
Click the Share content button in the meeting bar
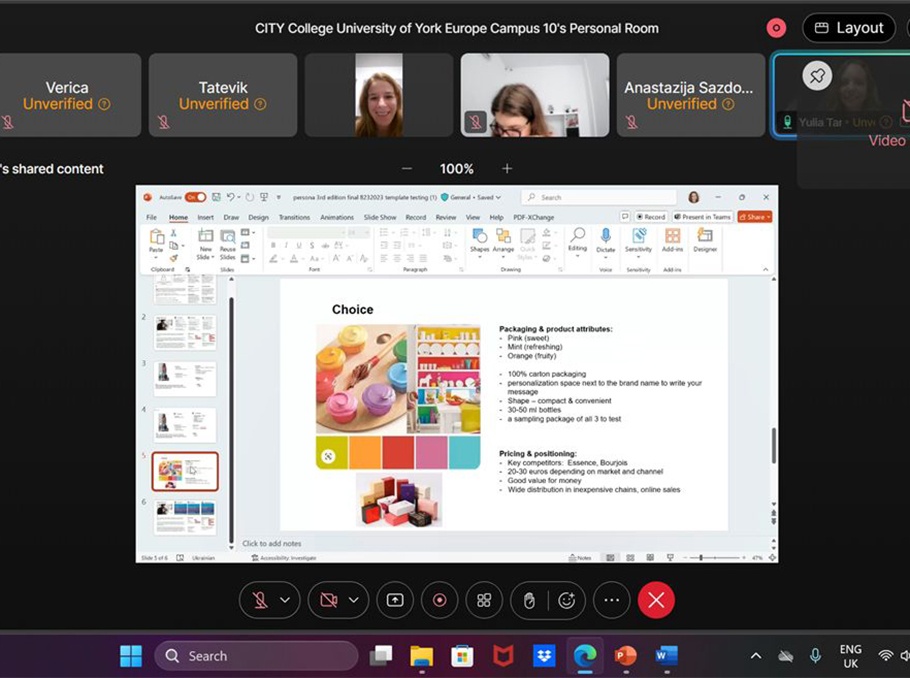pos(395,600)
